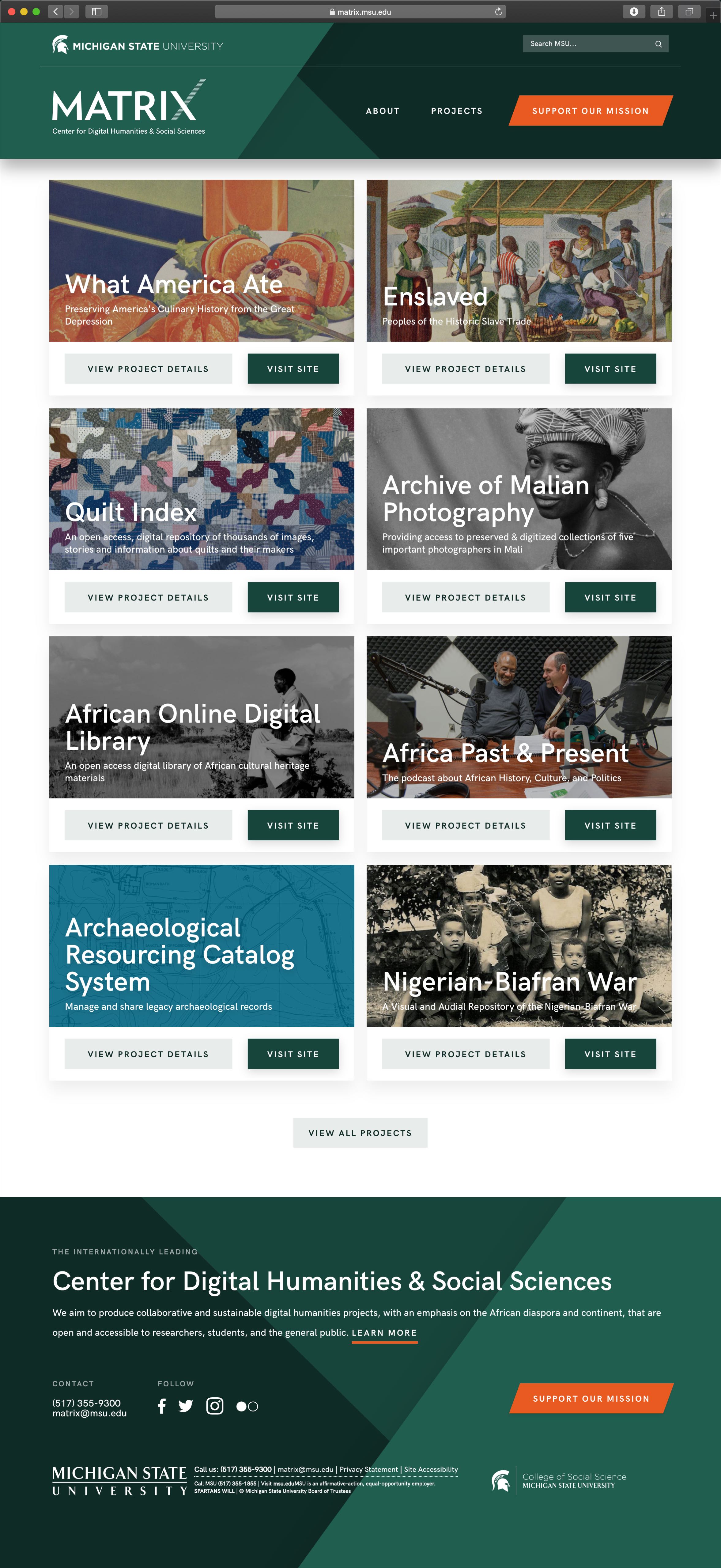Click the browser downloads icon
Image resolution: width=721 pixels, height=1568 pixels.
click(634, 12)
